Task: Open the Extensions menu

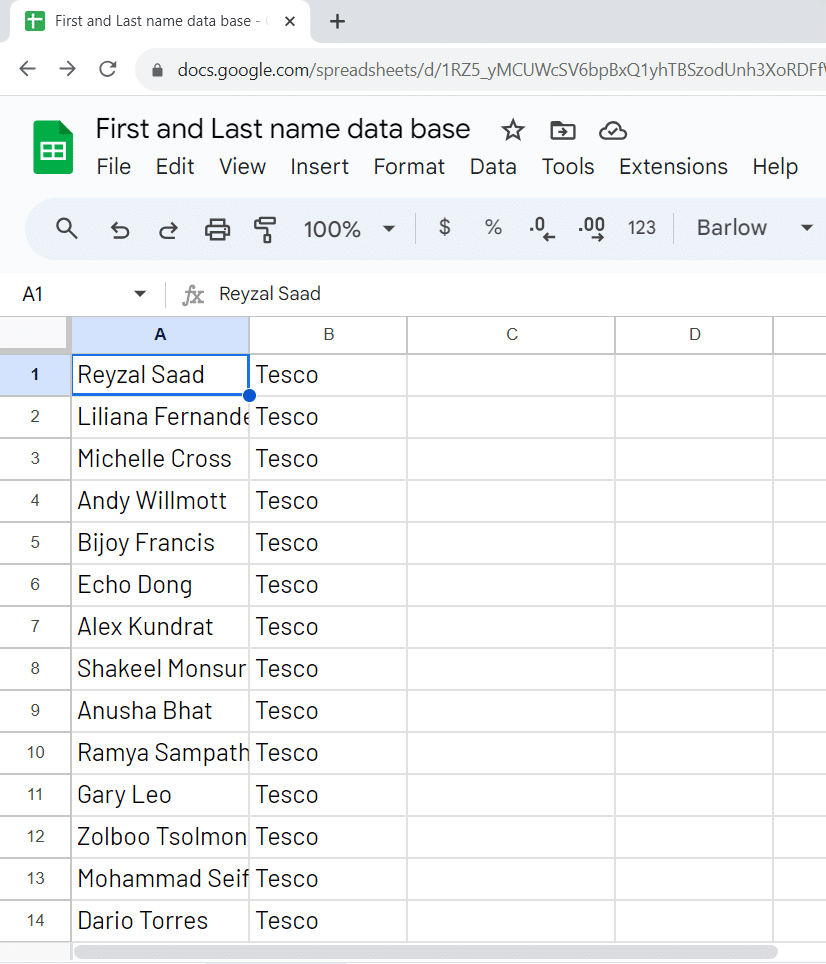Action: [x=673, y=167]
